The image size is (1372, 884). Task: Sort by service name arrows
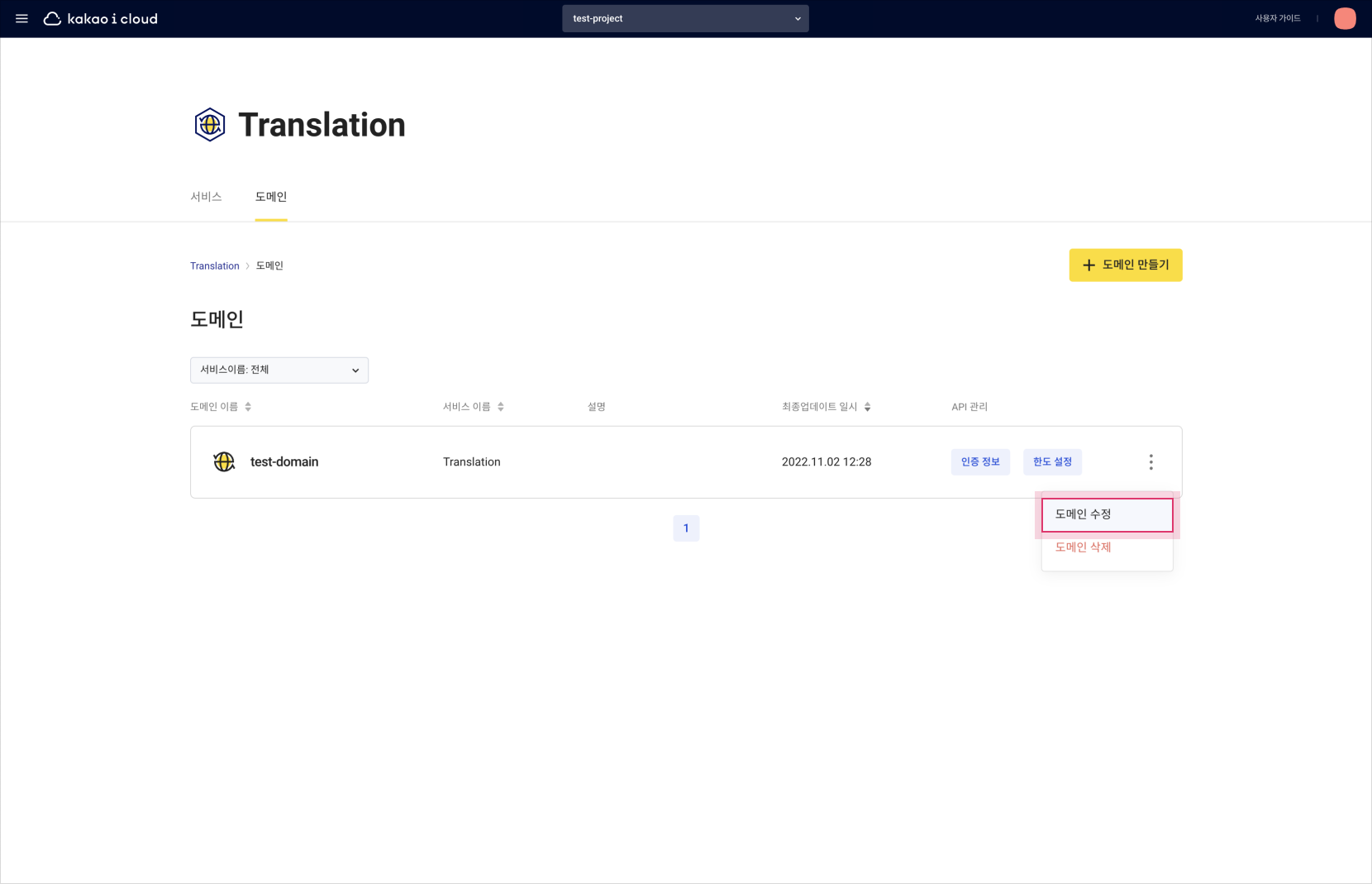click(x=501, y=407)
